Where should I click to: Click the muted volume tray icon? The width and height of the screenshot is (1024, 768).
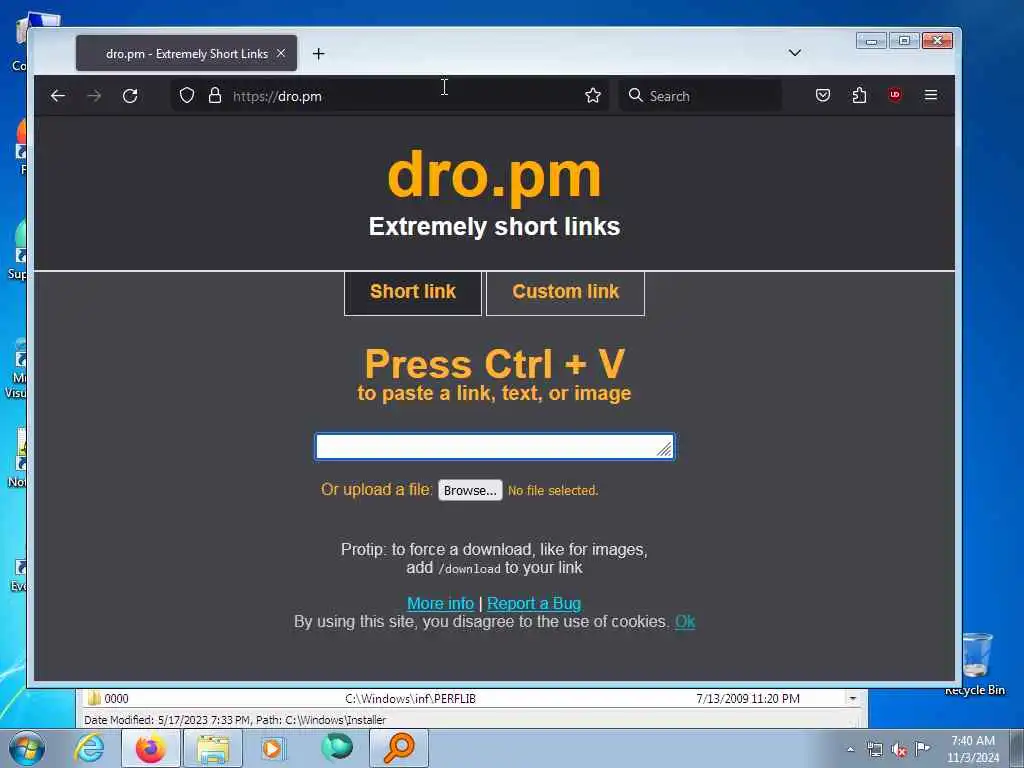[x=899, y=750]
